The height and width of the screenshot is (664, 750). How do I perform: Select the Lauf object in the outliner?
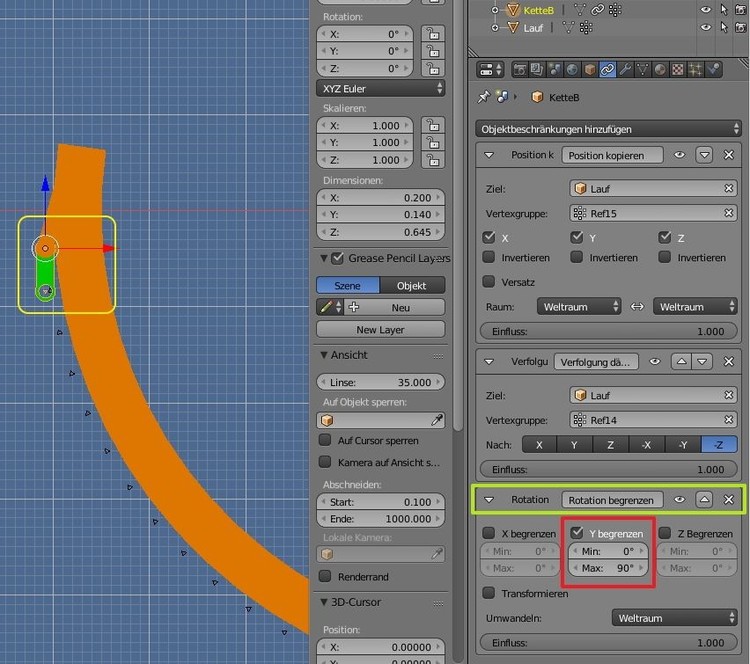pos(533,28)
